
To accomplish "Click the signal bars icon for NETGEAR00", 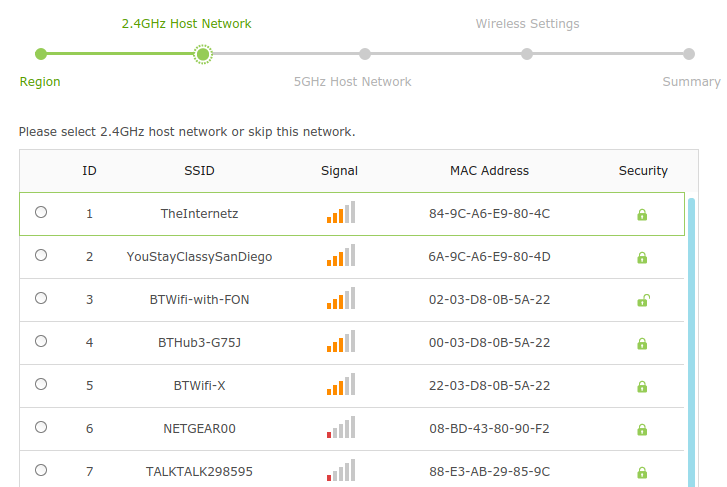I will coord(341,427).
